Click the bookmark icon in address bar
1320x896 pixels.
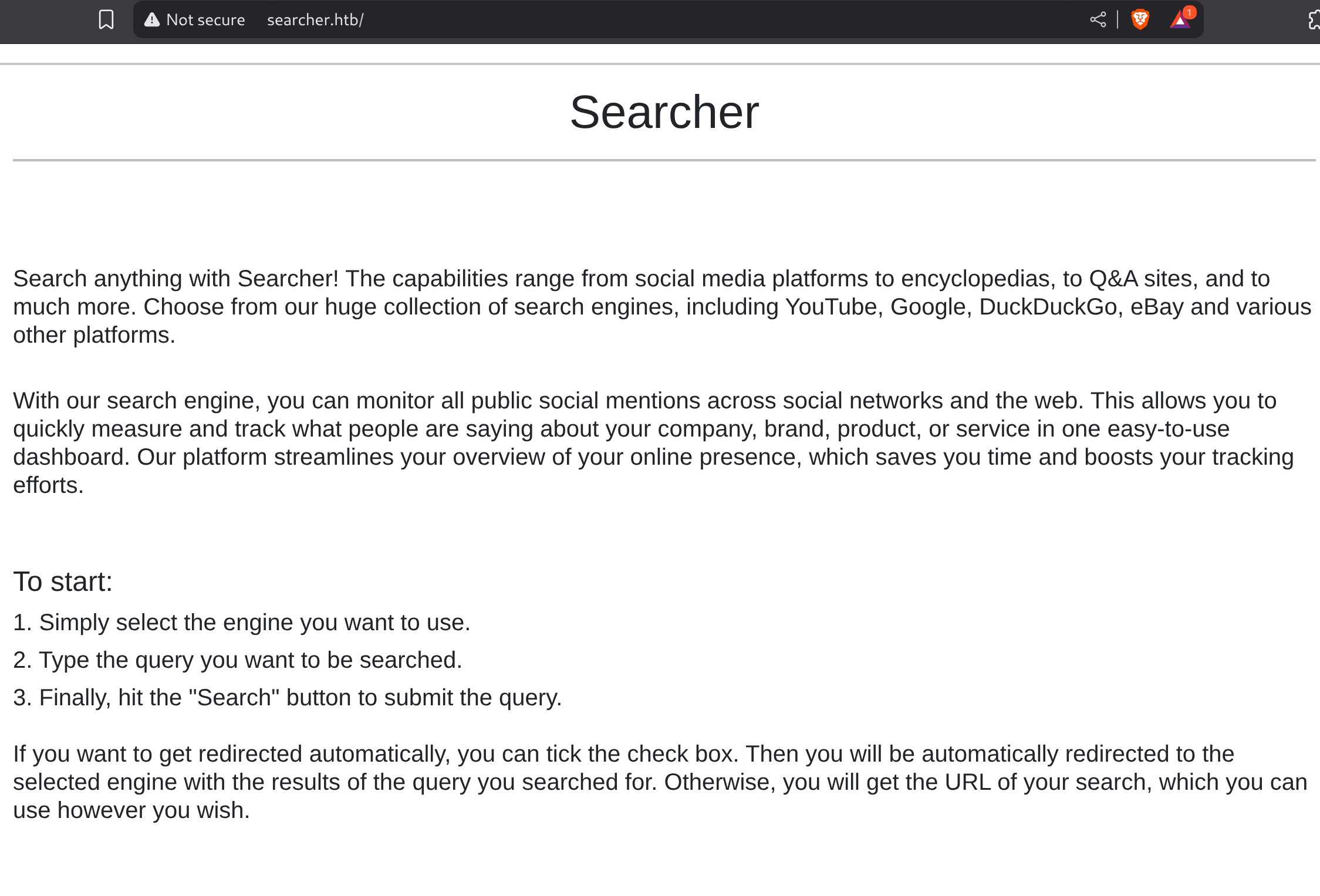click(x=106, y=19)
